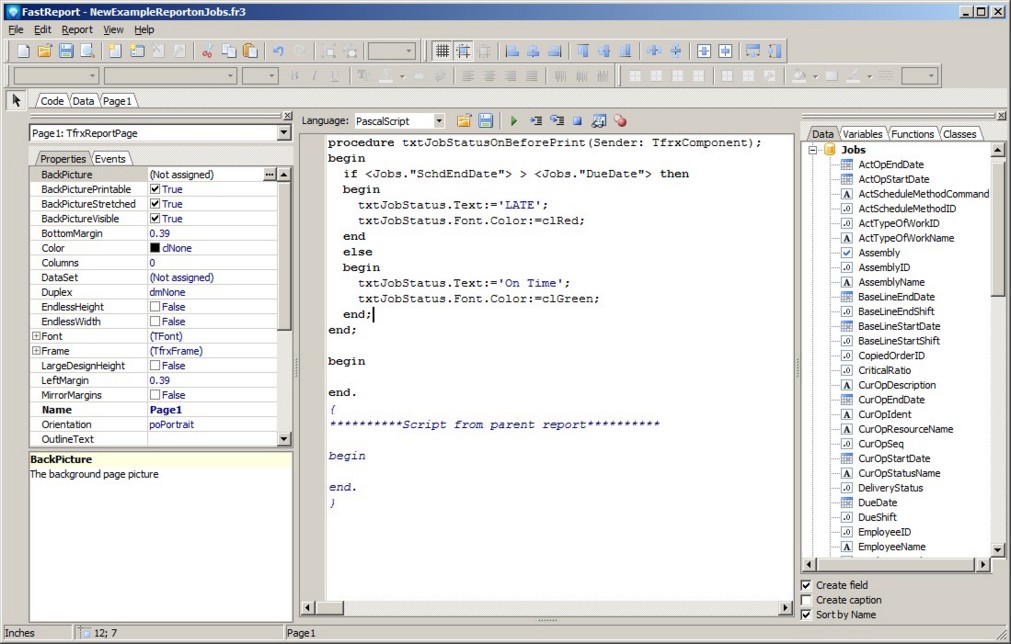Switch to the Variables tab
The height and width of the screenshot is (644, 1011).
(862, 134)
